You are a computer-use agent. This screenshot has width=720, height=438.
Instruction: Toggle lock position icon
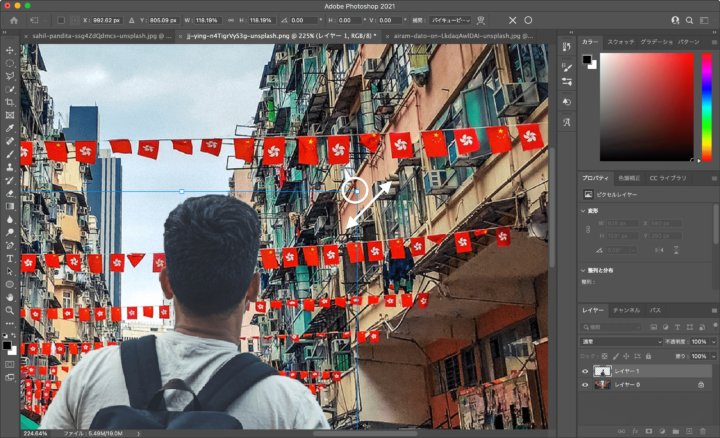(626, 356)
